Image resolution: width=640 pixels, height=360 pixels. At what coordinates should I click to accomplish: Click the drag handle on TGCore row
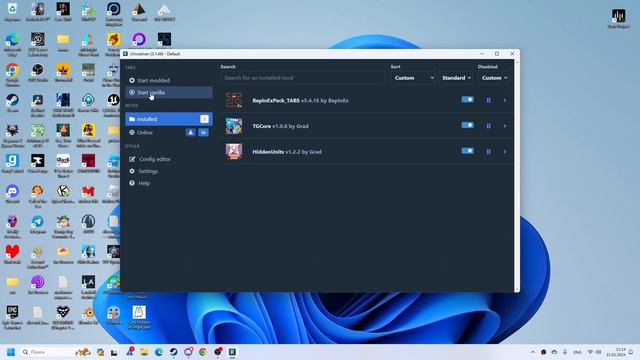click(x=488, y=126)
